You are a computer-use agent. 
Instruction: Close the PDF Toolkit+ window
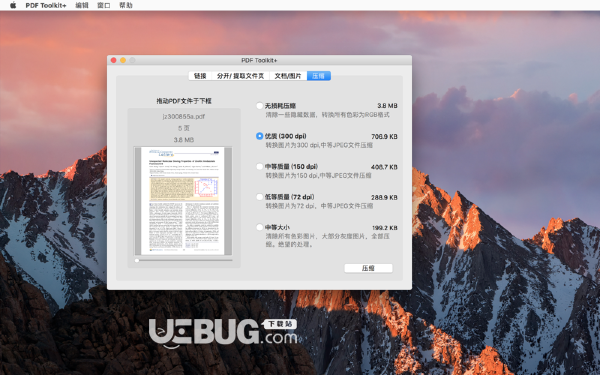click(x=114, y=60)
